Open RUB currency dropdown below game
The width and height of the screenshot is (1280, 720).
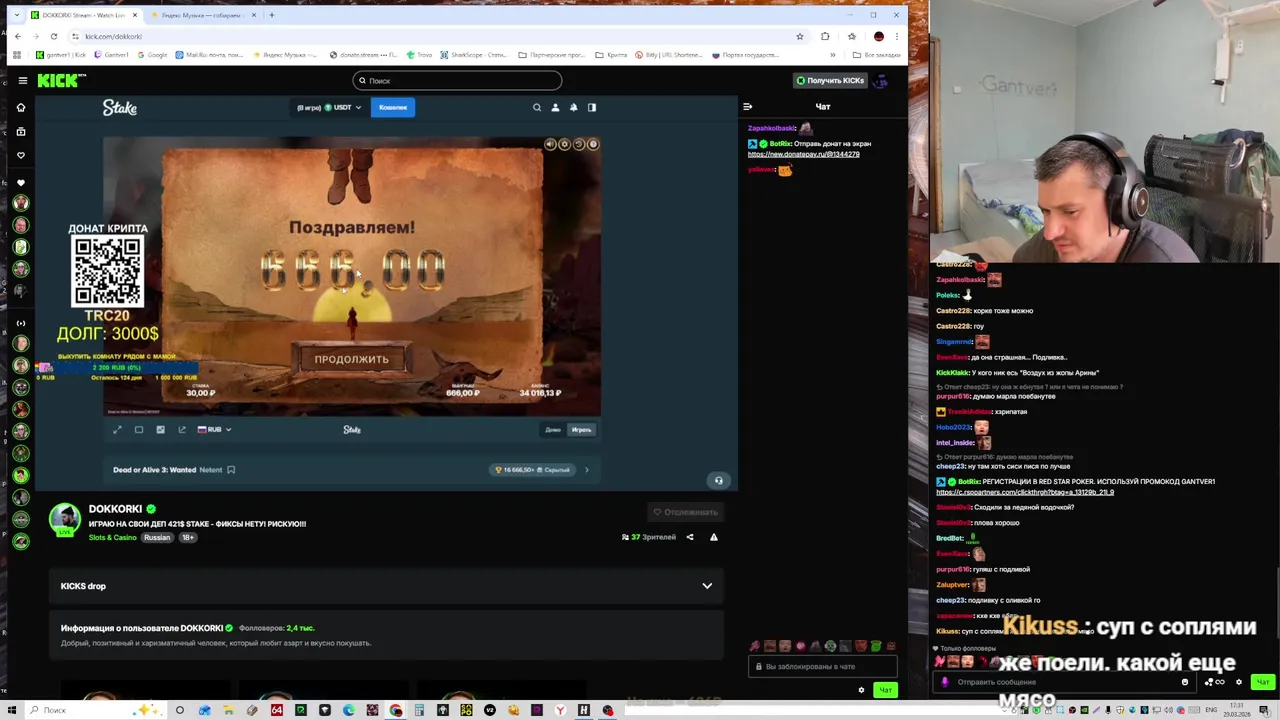coord(214,429)
